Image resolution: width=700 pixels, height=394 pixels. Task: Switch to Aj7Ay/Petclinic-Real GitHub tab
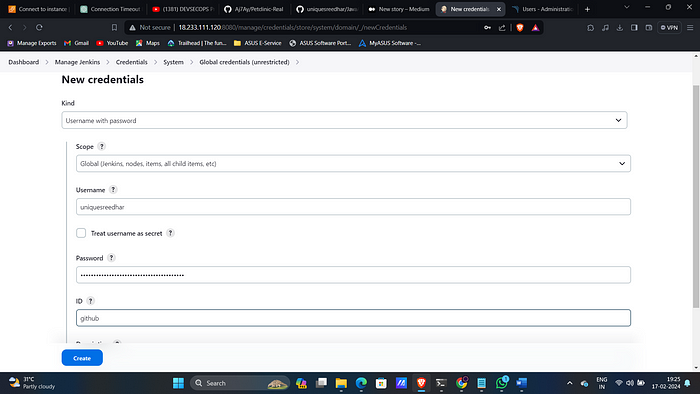[254, 9]
